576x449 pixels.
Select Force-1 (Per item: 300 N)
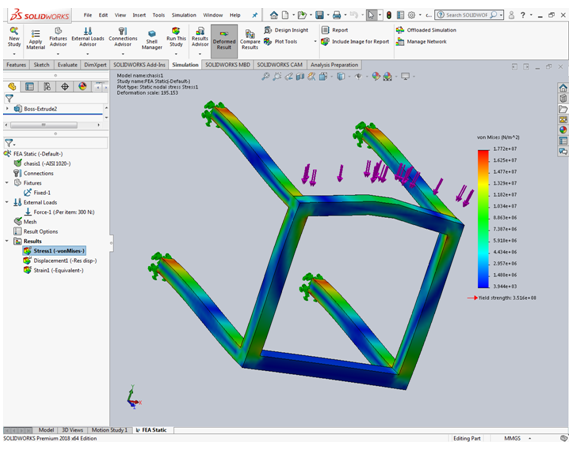coord(59,212)
